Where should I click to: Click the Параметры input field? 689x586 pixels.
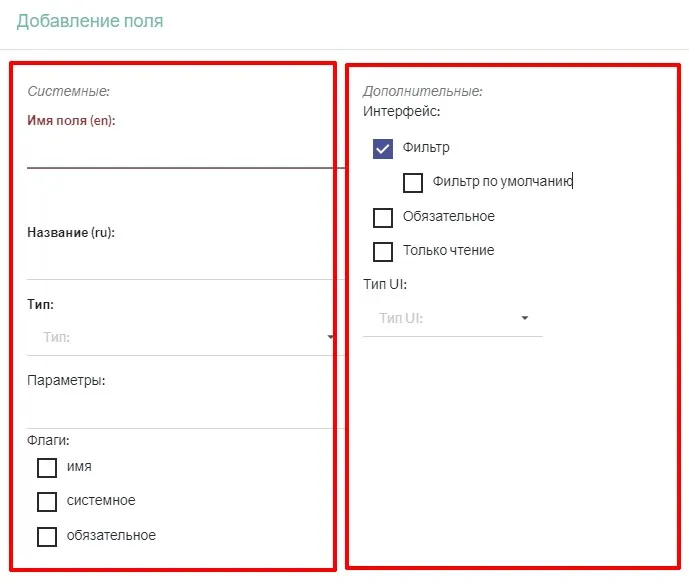point(178,412)
